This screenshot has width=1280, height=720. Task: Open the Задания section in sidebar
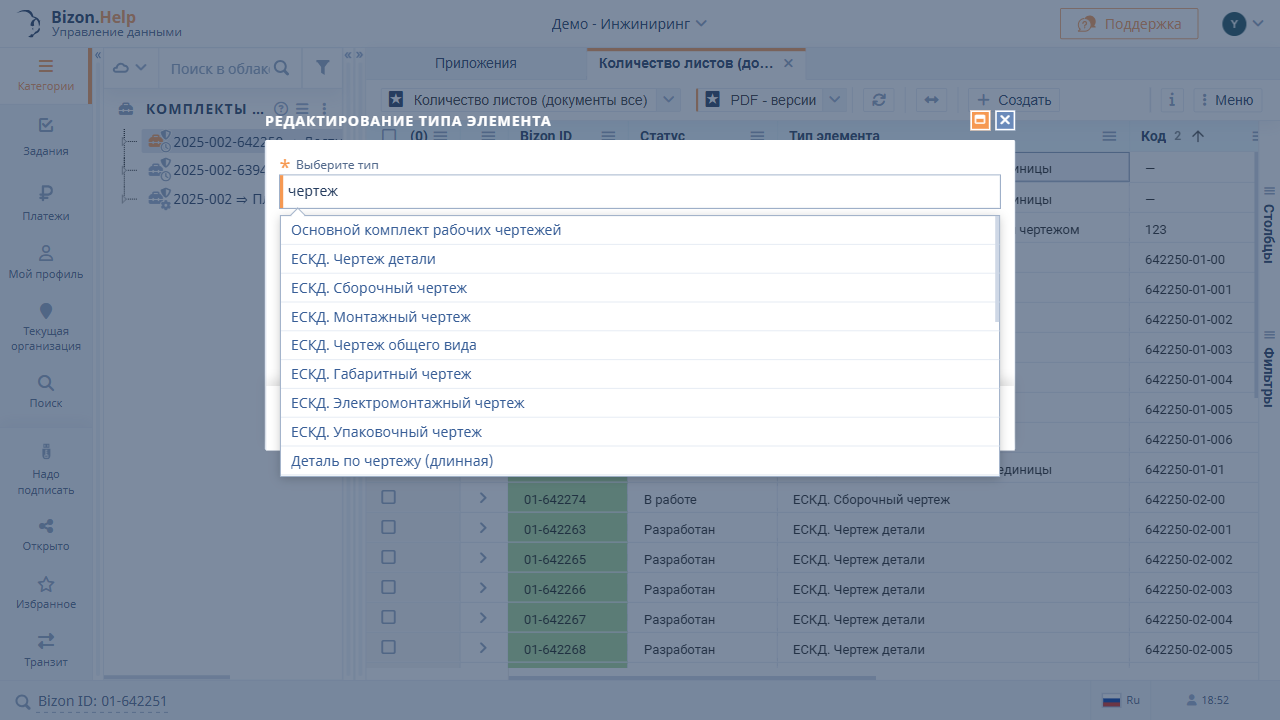46,136
